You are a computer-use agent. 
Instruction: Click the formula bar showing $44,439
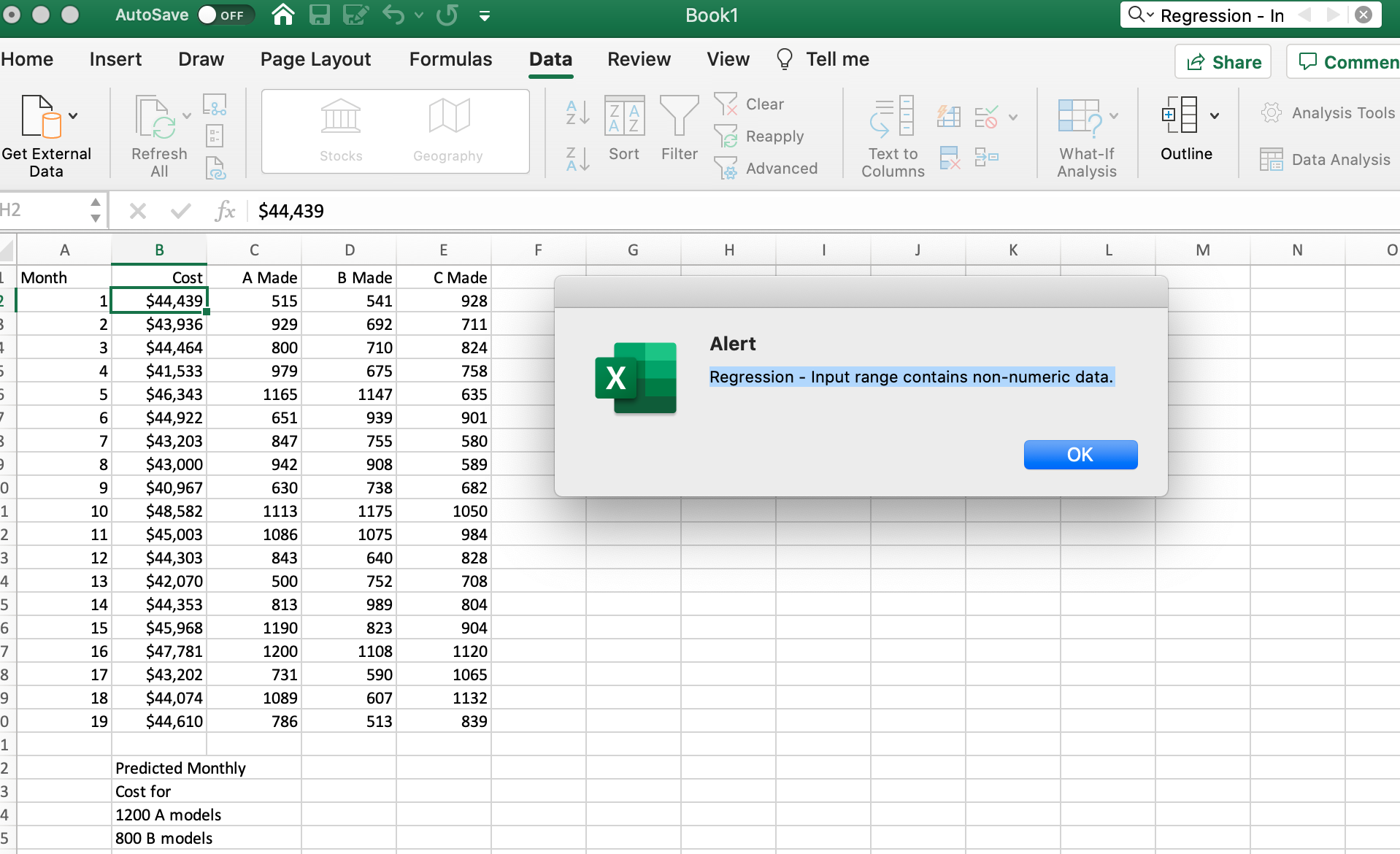click(x=825, y=211)
